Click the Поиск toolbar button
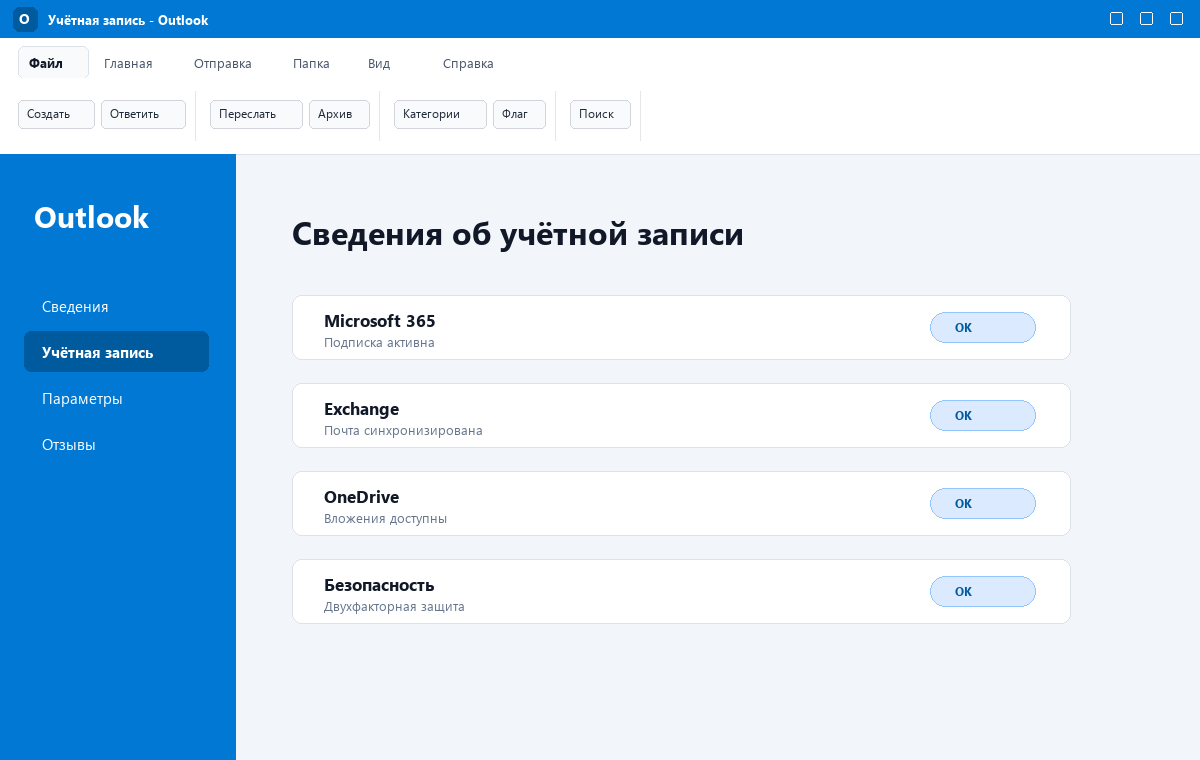The width and height of the screenshot is (1200, 760). (600, 114)
